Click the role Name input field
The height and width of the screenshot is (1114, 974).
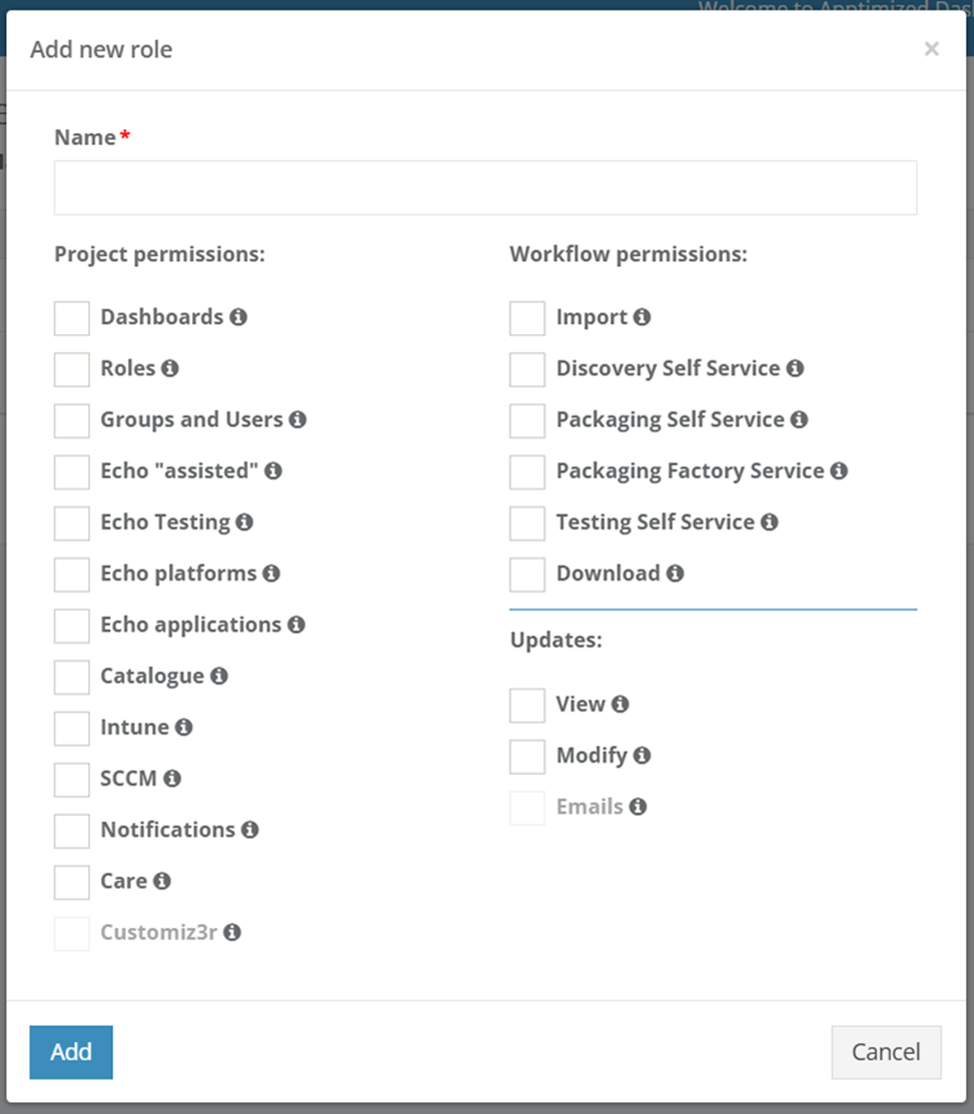coord(485,188)
